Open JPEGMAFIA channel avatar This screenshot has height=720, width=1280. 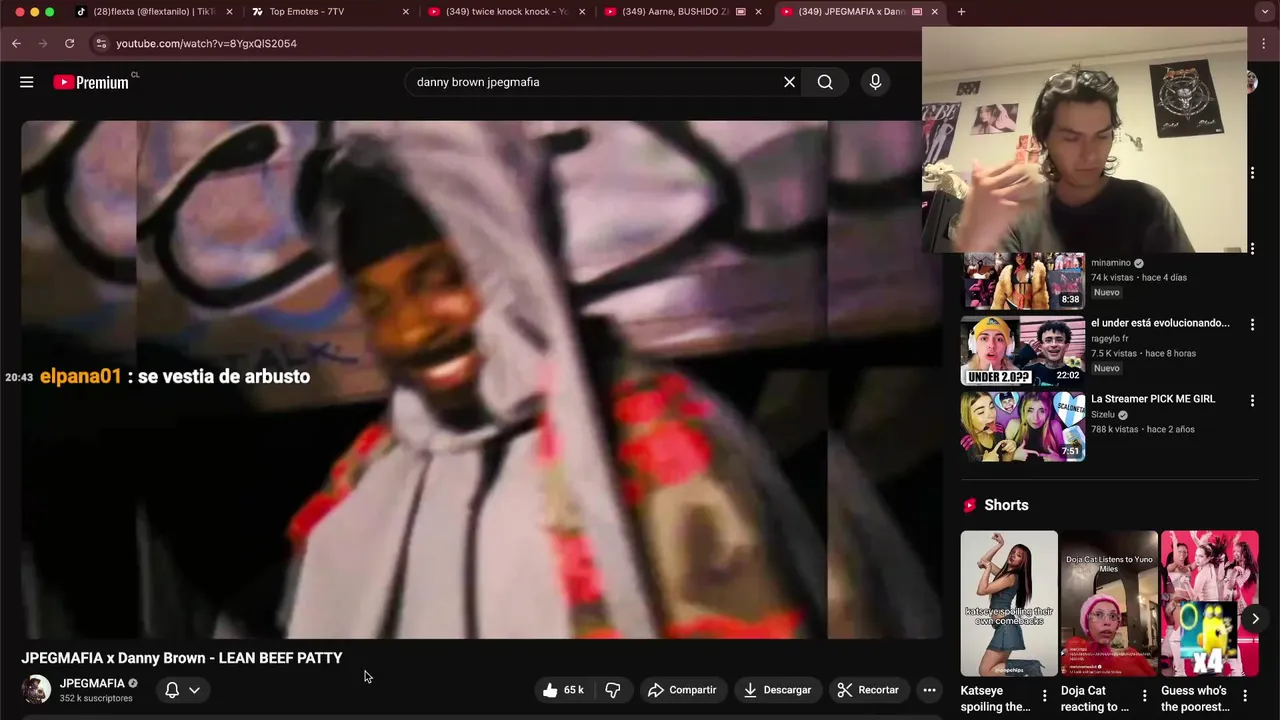coord(36,690)
